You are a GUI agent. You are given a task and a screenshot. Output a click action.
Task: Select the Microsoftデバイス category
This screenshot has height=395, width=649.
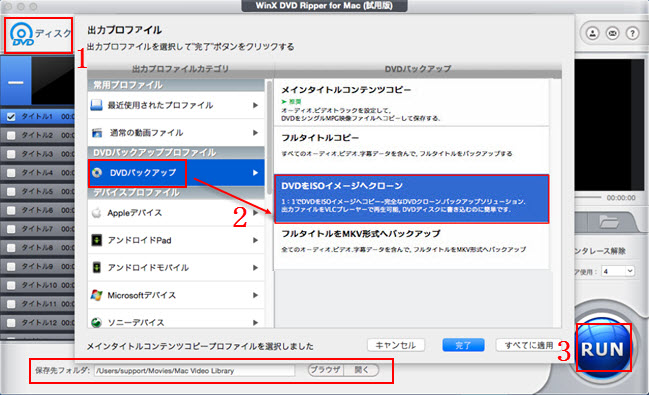point(176,295)
